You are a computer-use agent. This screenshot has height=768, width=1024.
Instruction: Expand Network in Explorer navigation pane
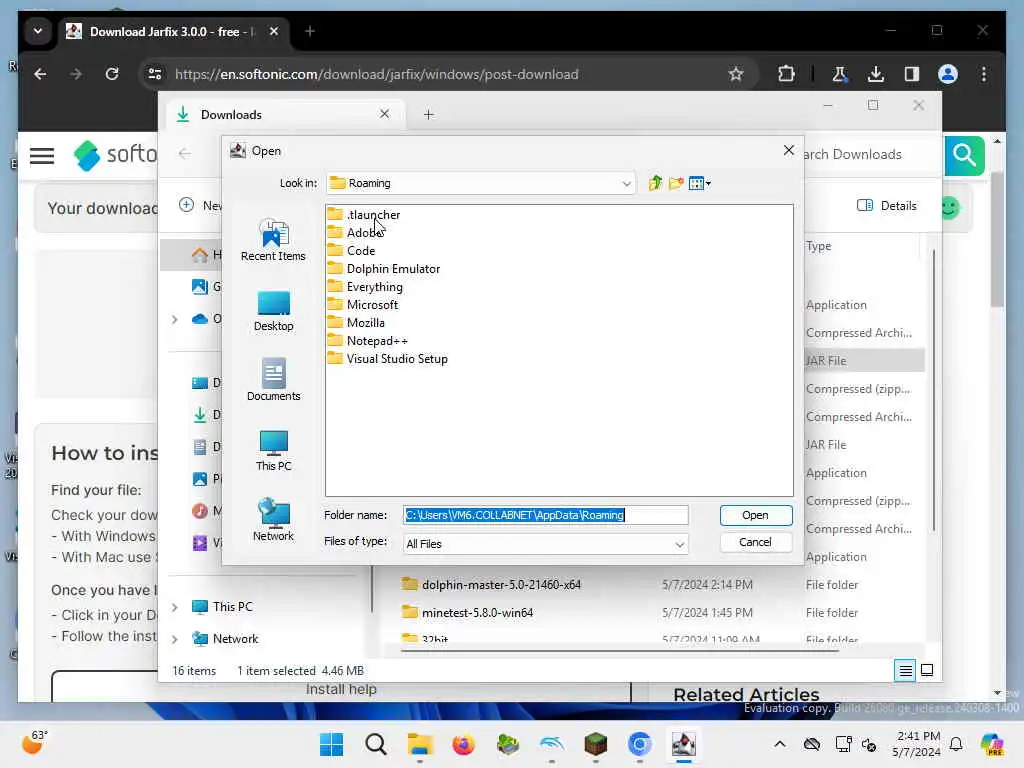pos(174,639)
